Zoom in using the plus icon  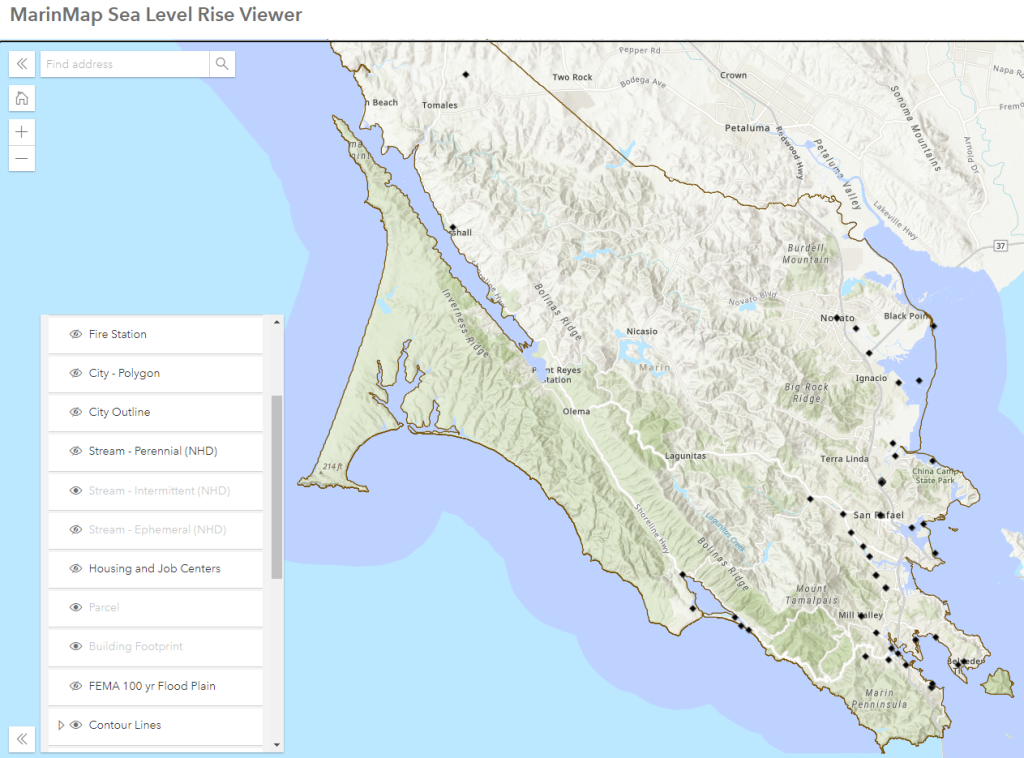21,131
